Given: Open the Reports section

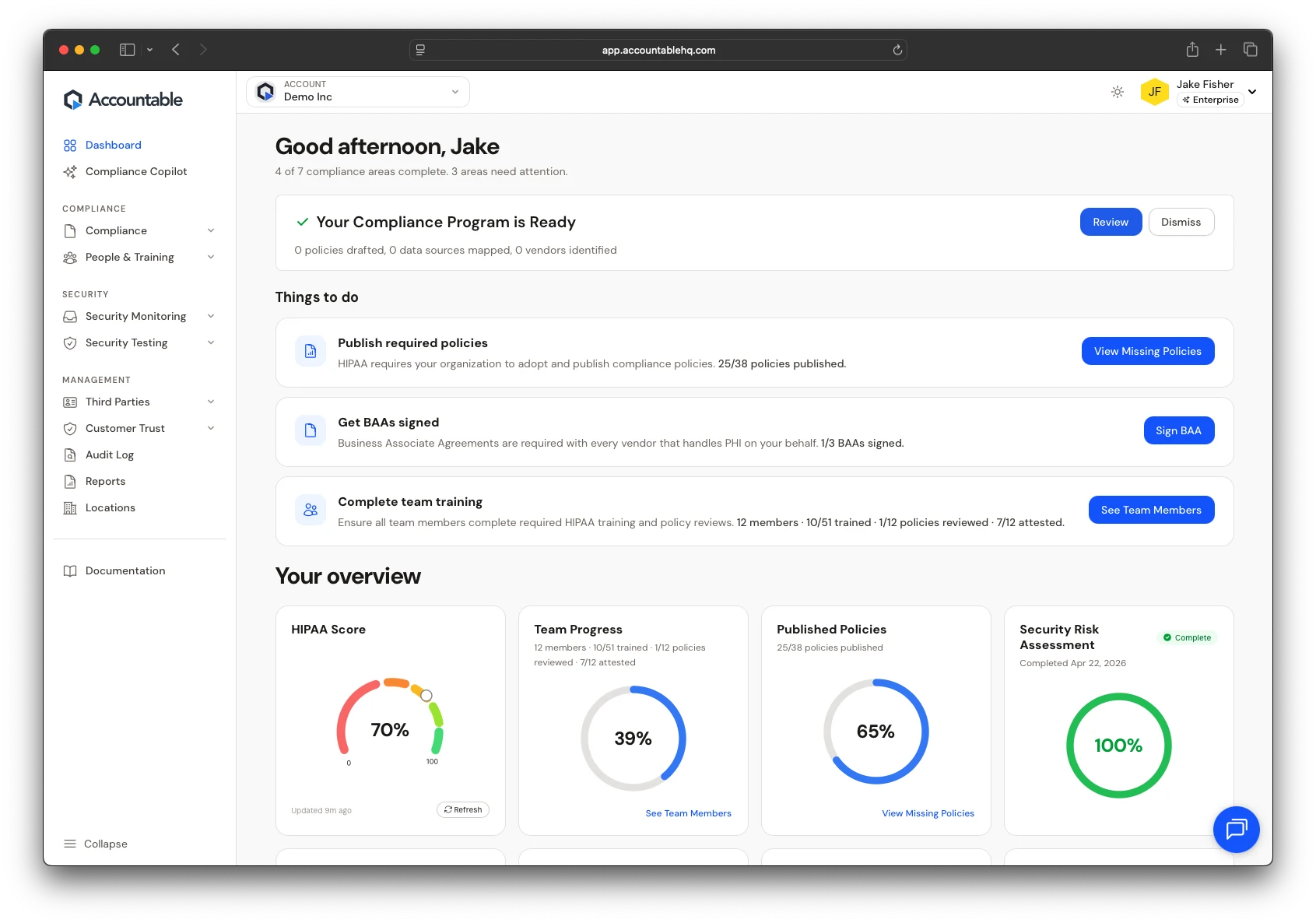Looking at the screenshot, I should pos(105,481).
